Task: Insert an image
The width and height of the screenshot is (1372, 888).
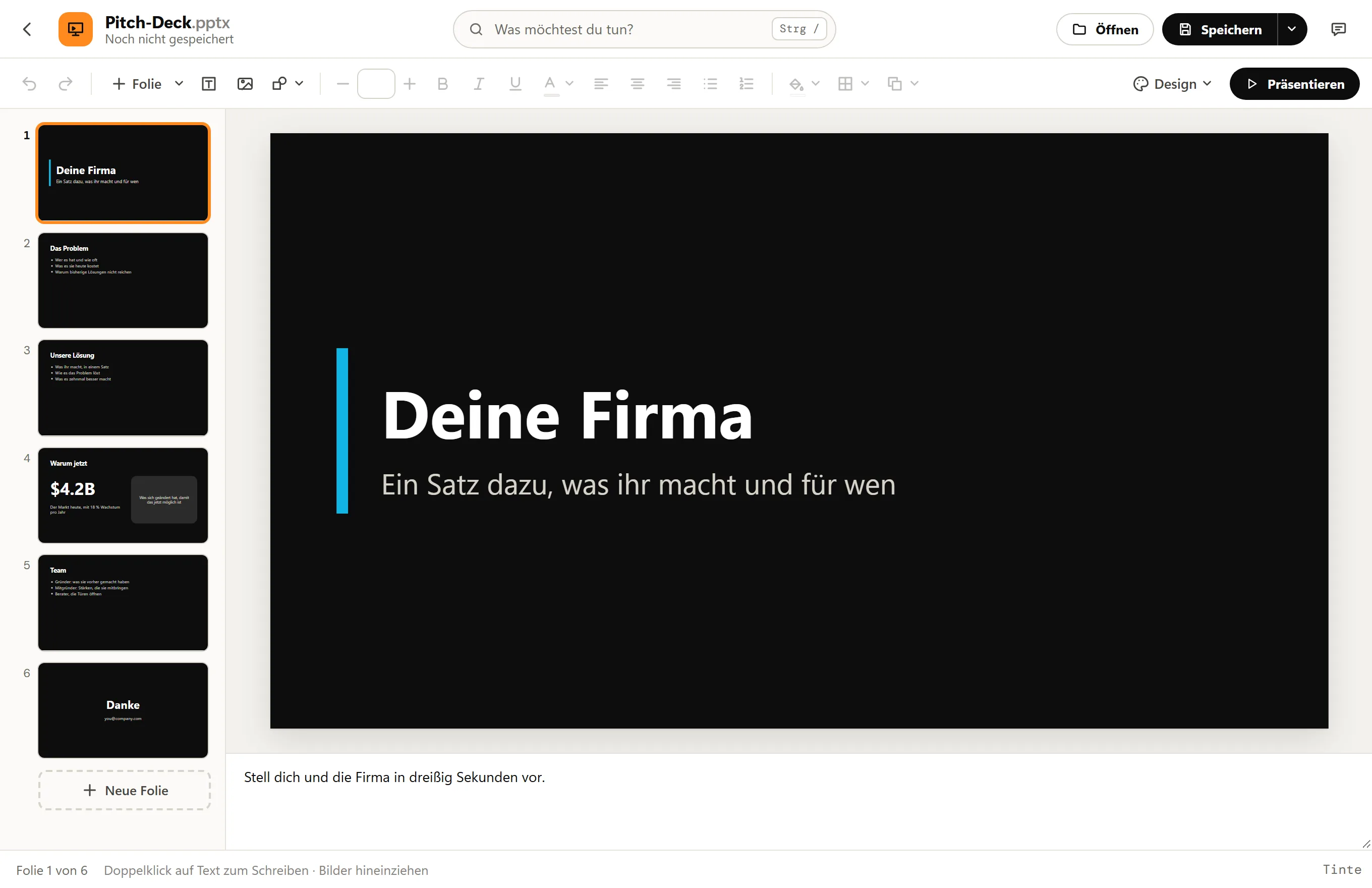Action: click(x=245, y=84)
